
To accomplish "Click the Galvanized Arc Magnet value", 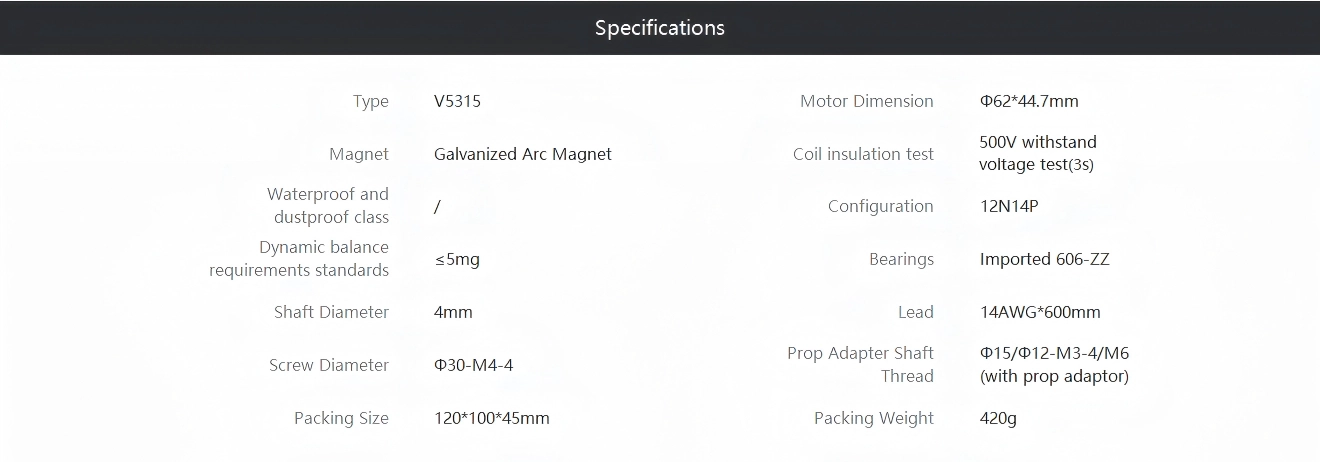I will (x=522, y=154).
